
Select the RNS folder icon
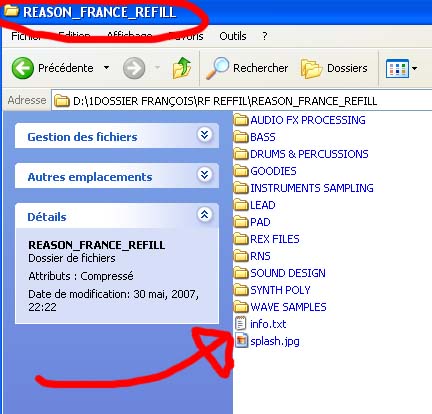coord(241,256)
